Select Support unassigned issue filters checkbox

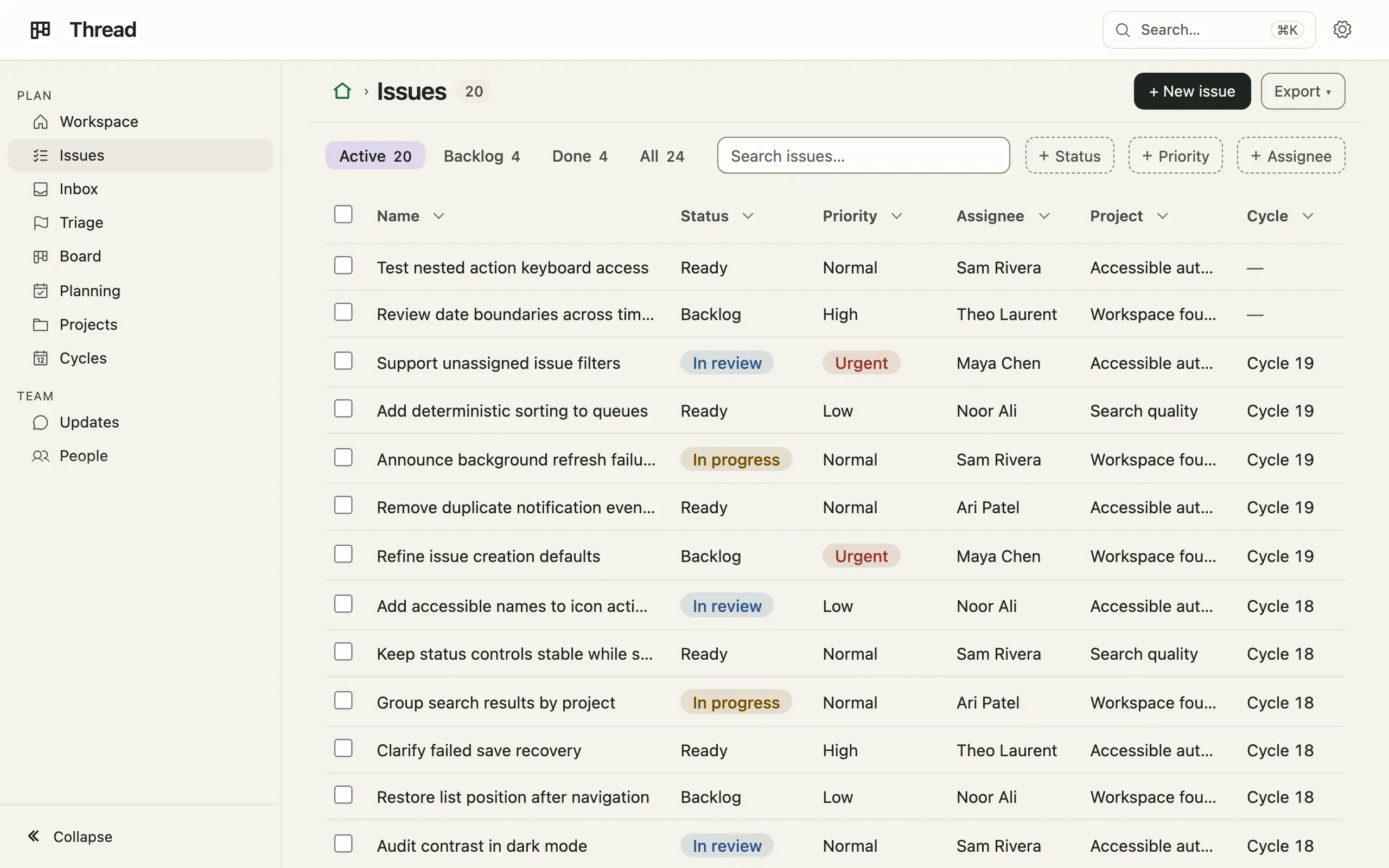343,361
